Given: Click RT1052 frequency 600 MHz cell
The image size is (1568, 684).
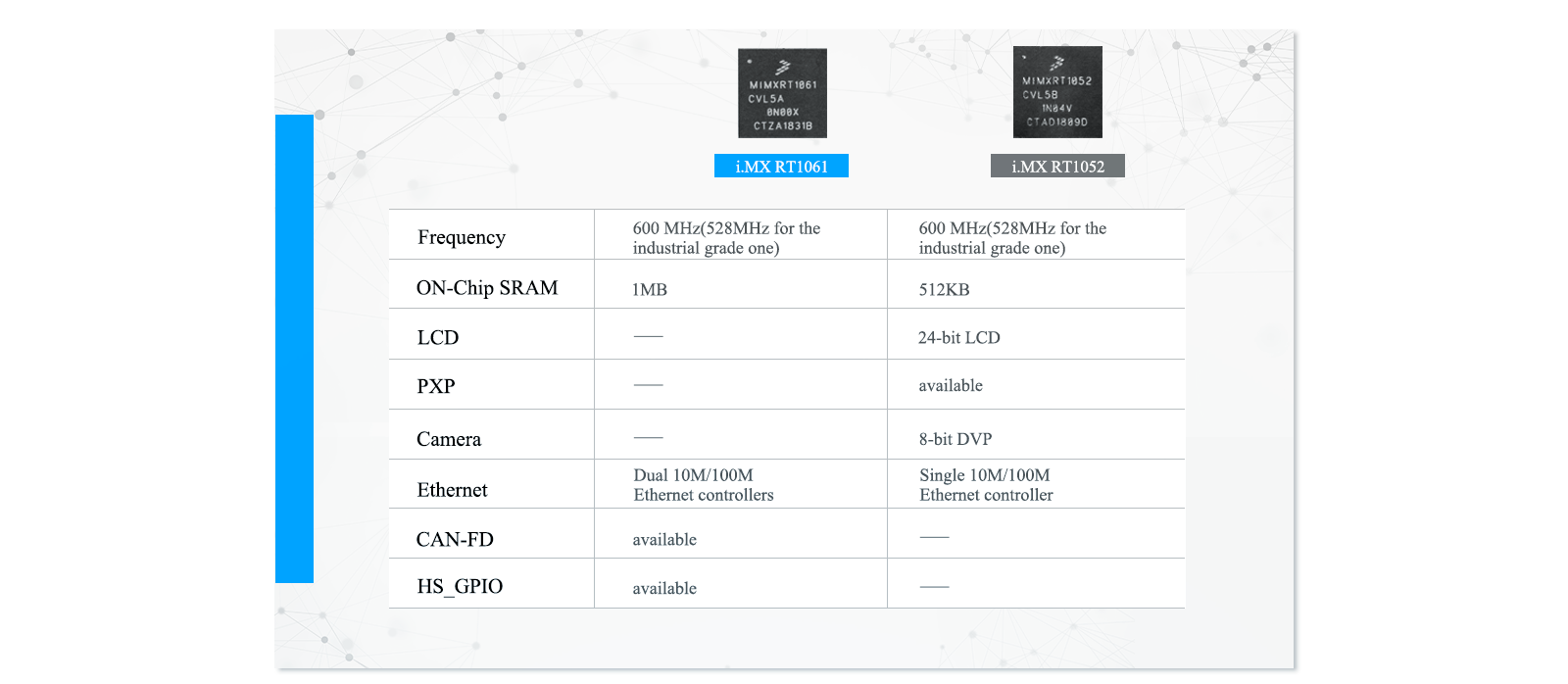Looking at the screenshot, I should (x=1012, y=238).
